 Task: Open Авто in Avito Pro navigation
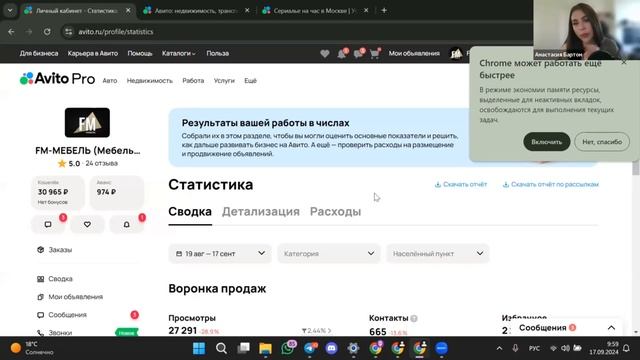(x=109, y=81)
